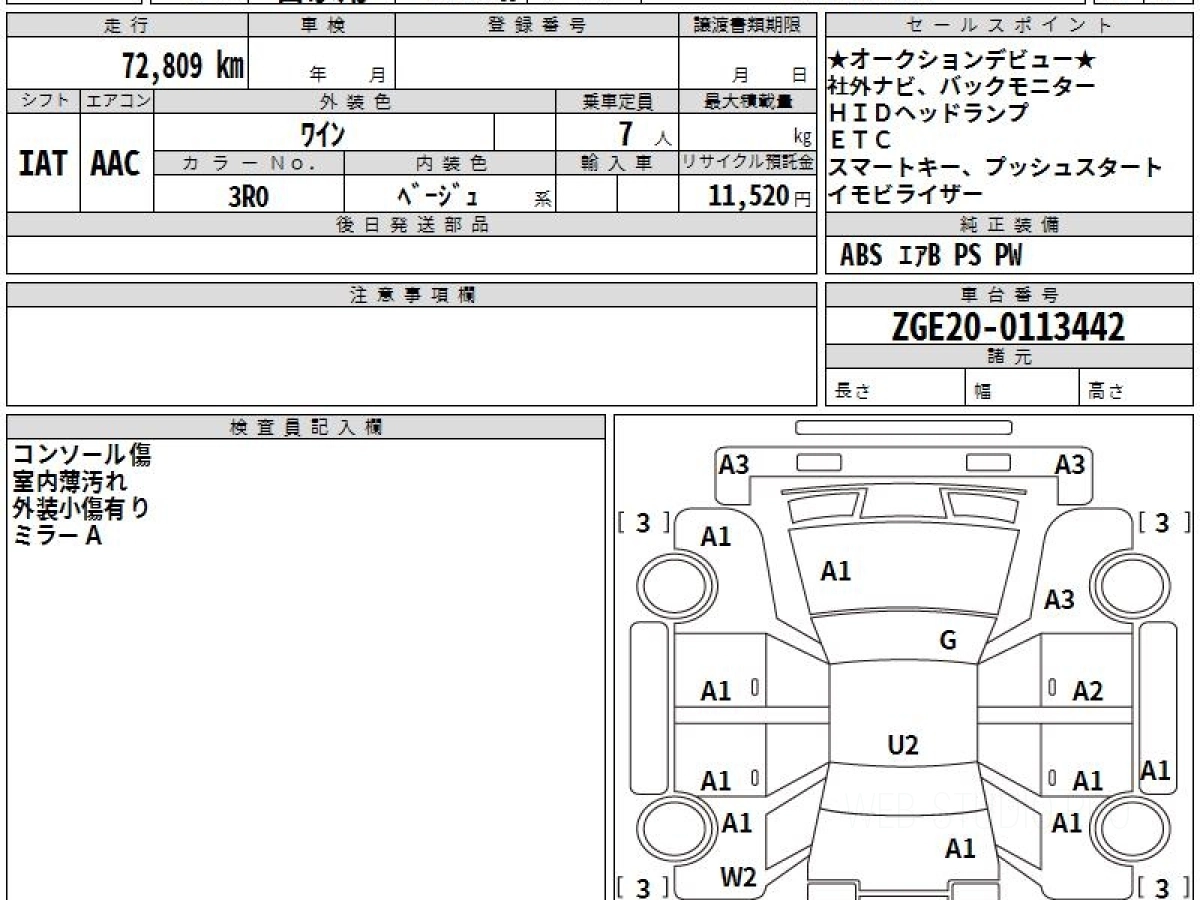1200x900 pixels.
Task: Select the ETC sales point line
Action: (861, 140)
